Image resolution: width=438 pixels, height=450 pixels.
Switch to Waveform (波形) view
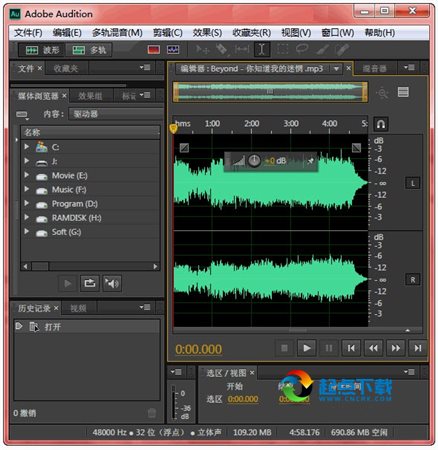[42, 50]
